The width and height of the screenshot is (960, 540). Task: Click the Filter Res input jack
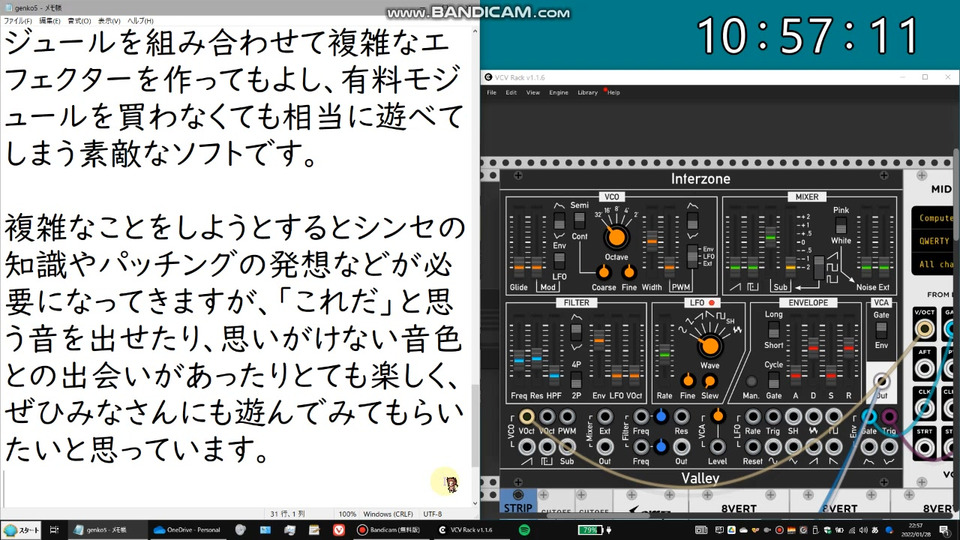point(681,417)
